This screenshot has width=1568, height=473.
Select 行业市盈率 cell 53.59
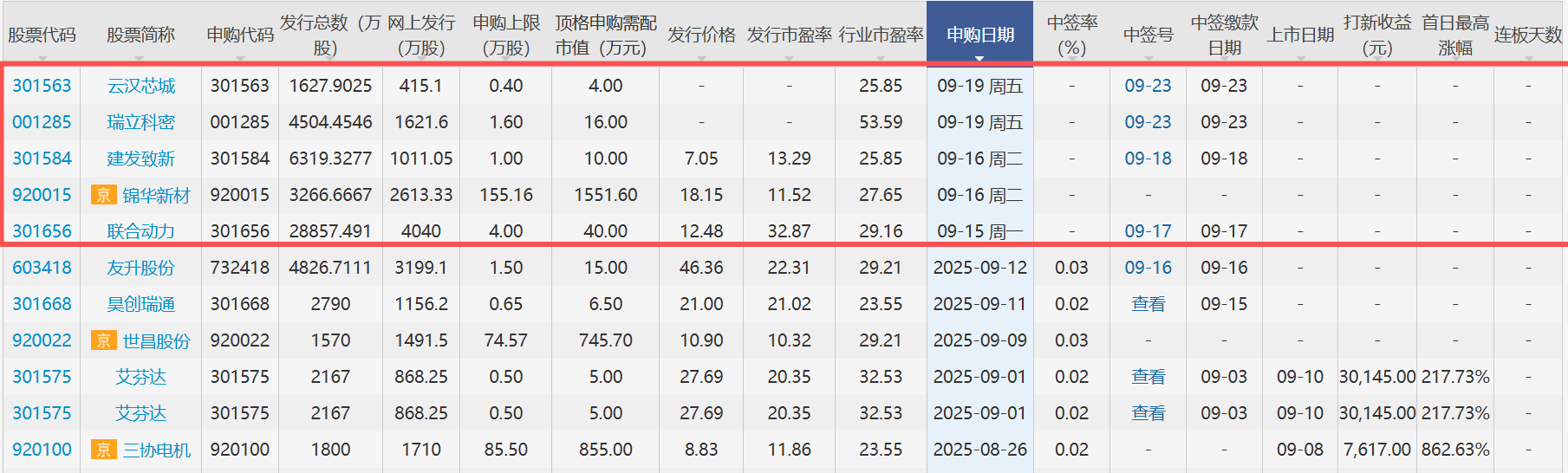coord(881,122)
